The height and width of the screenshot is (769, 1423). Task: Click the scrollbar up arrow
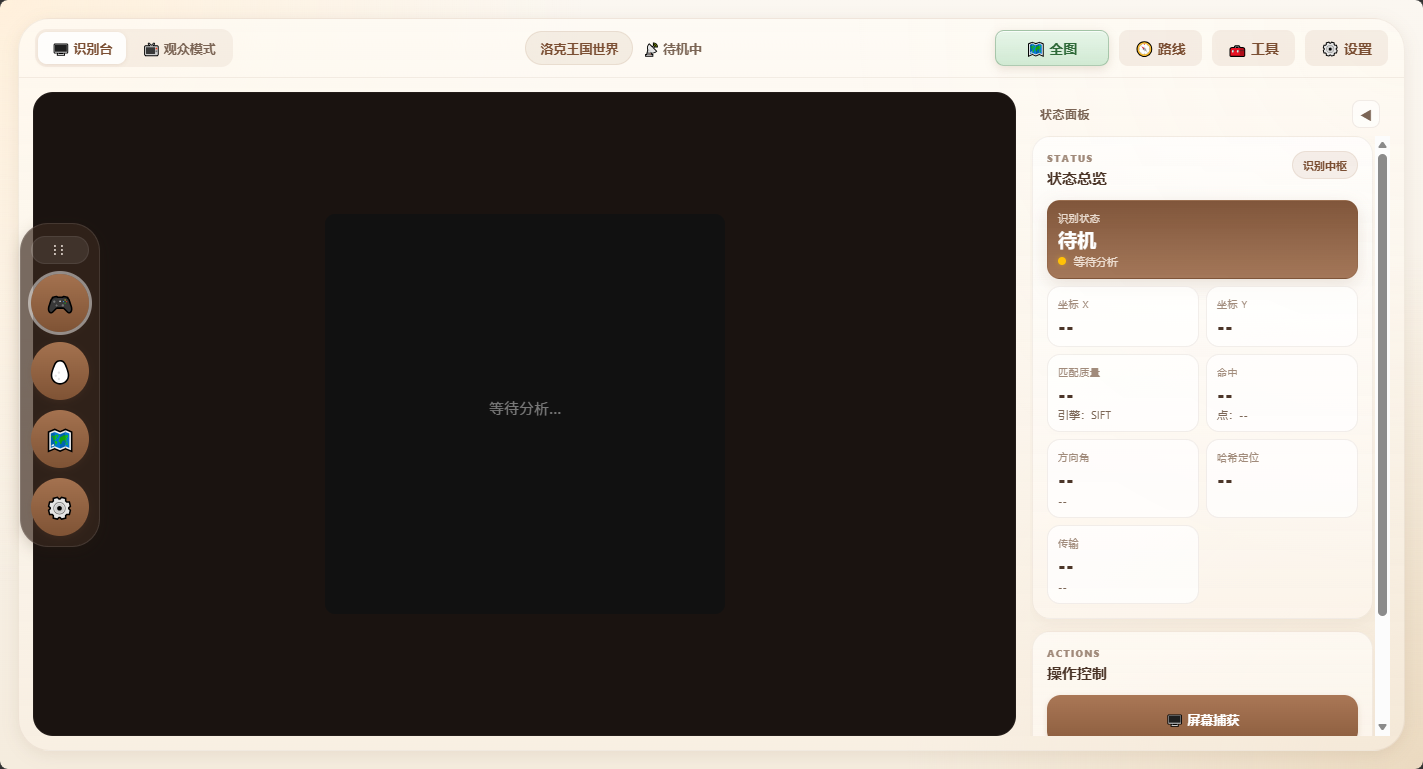click(1382, 145)
